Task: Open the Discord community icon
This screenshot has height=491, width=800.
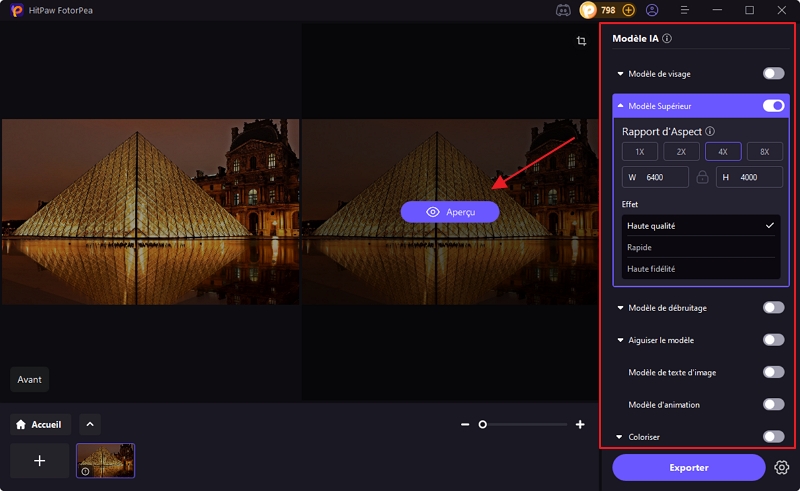Action: click(563, 10)
